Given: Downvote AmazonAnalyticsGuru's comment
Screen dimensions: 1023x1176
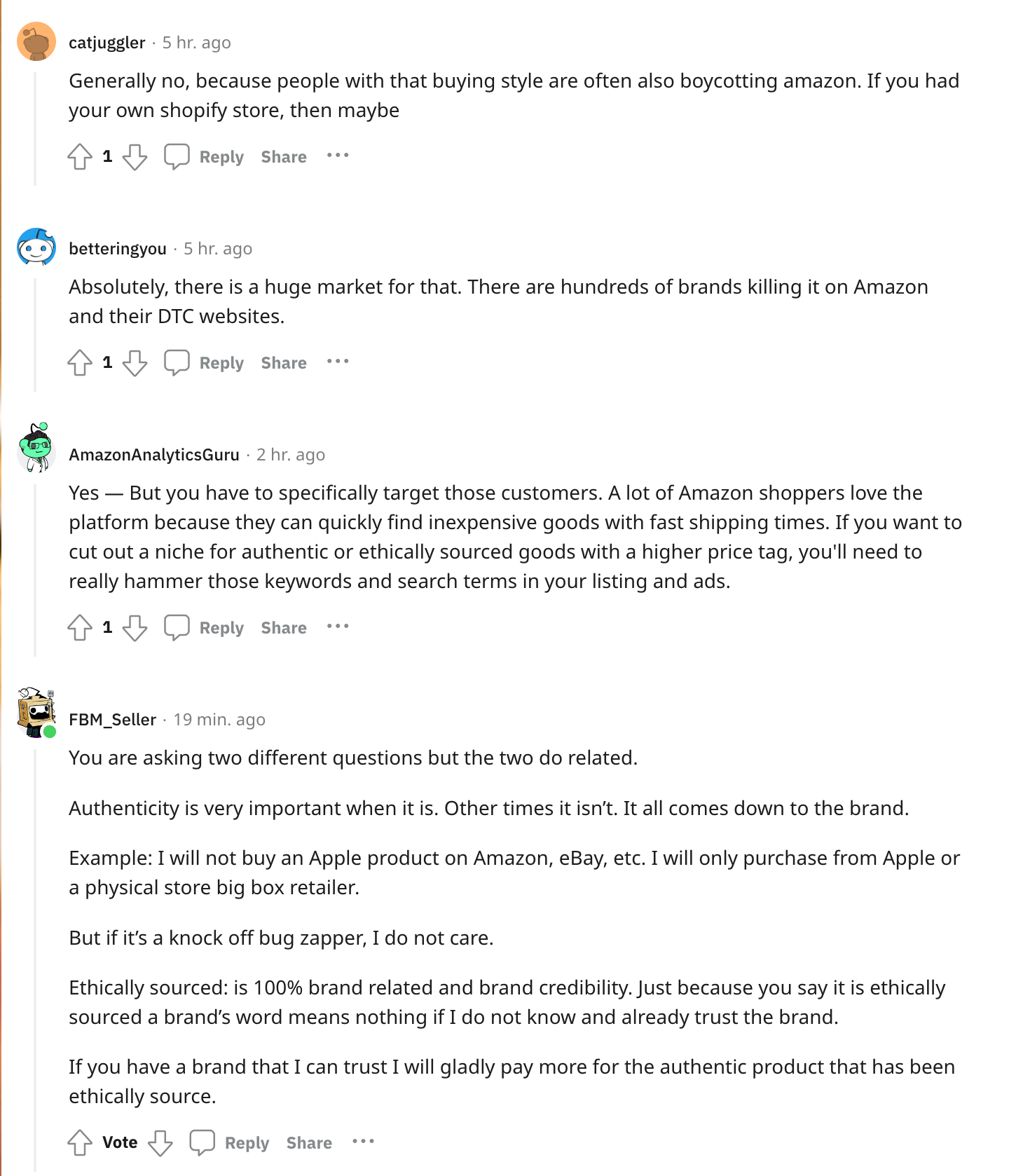Looking at the screenshot, I should pos(135,627).
